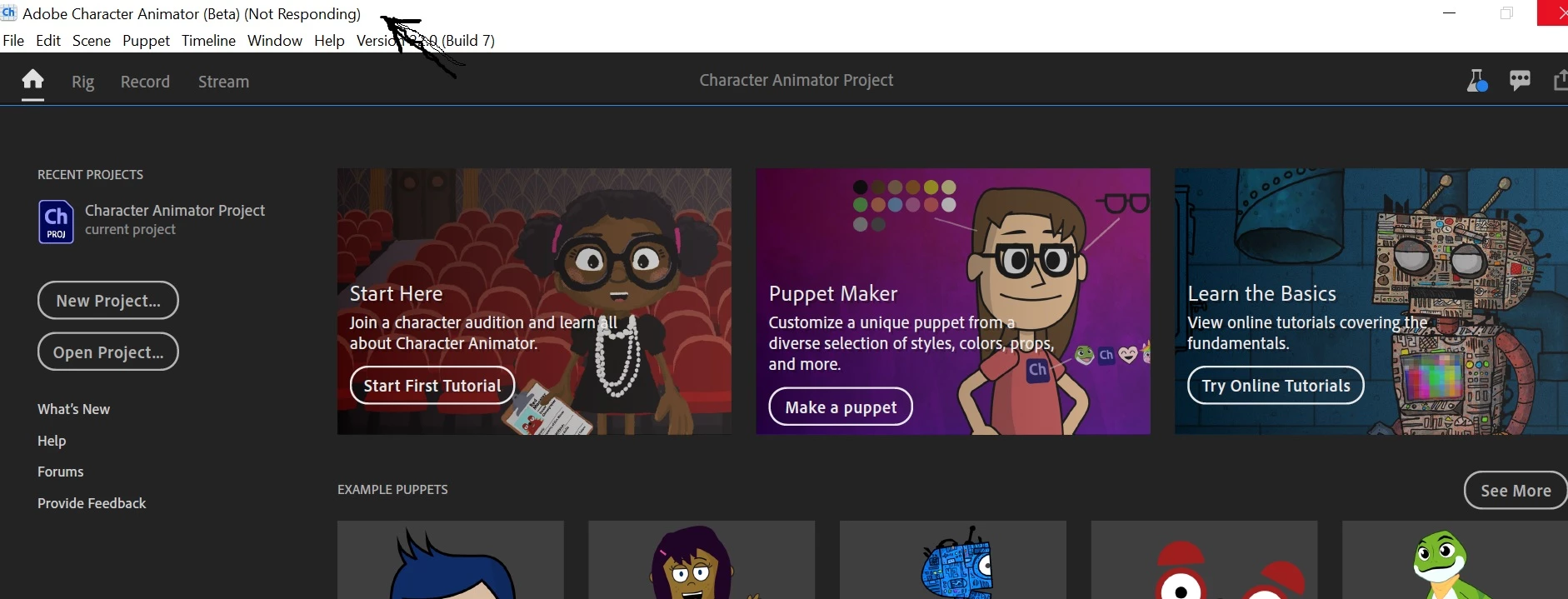Select the blue robot example puppet thumbnail
The image size is (1568, 599).
(953, 560)
